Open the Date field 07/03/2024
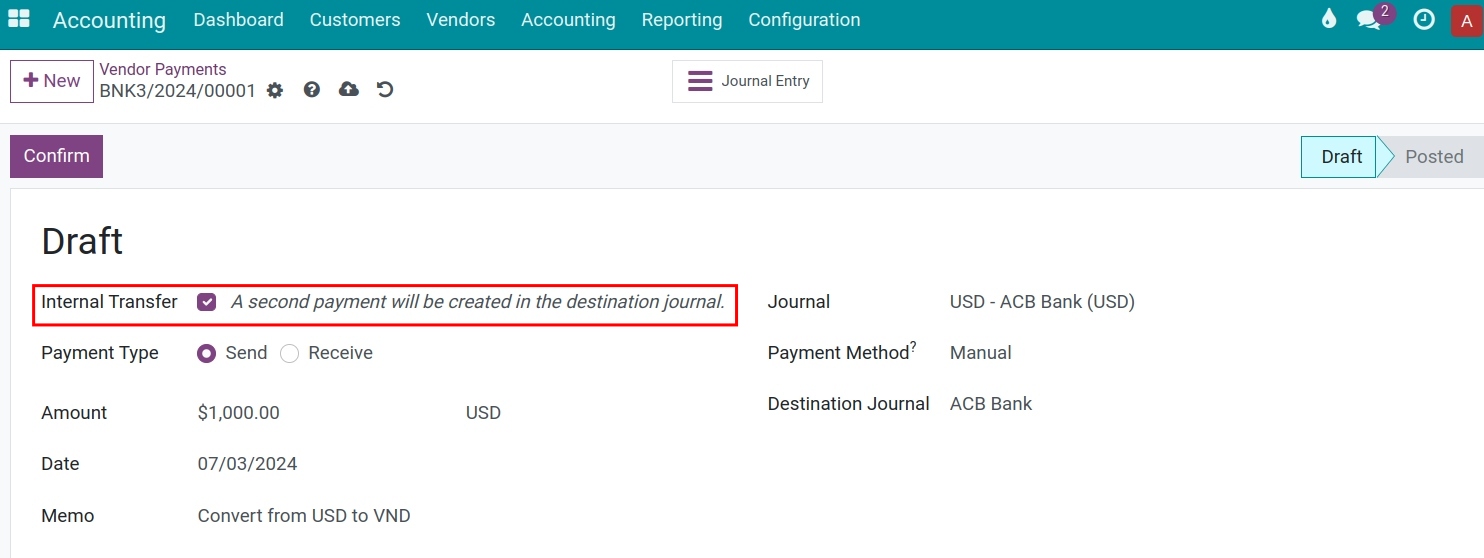This screenshot has width=1484, height=558. pyautogui.click(x=247, y=464)
